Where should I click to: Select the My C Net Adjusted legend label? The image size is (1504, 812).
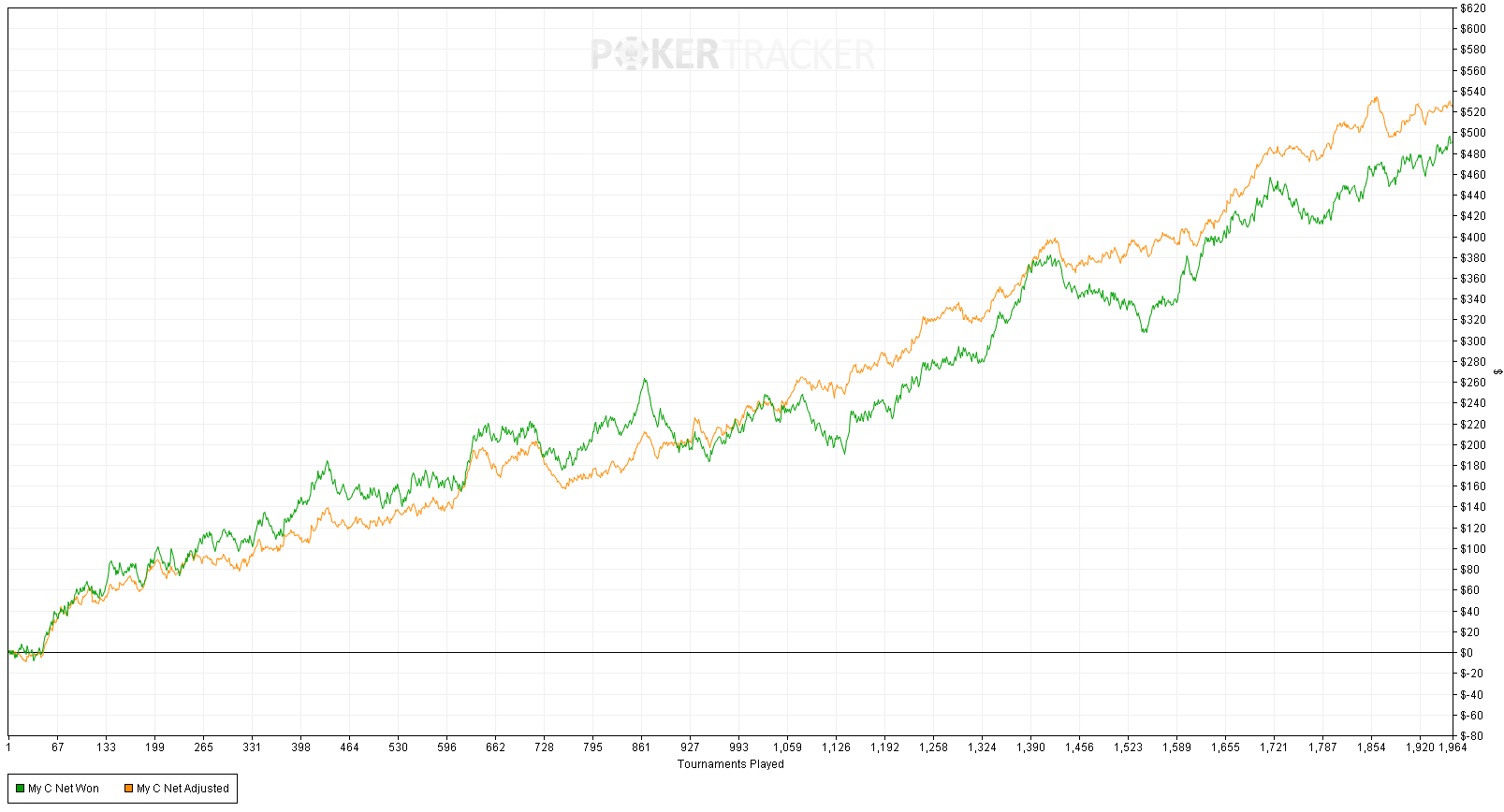[183, 789]
